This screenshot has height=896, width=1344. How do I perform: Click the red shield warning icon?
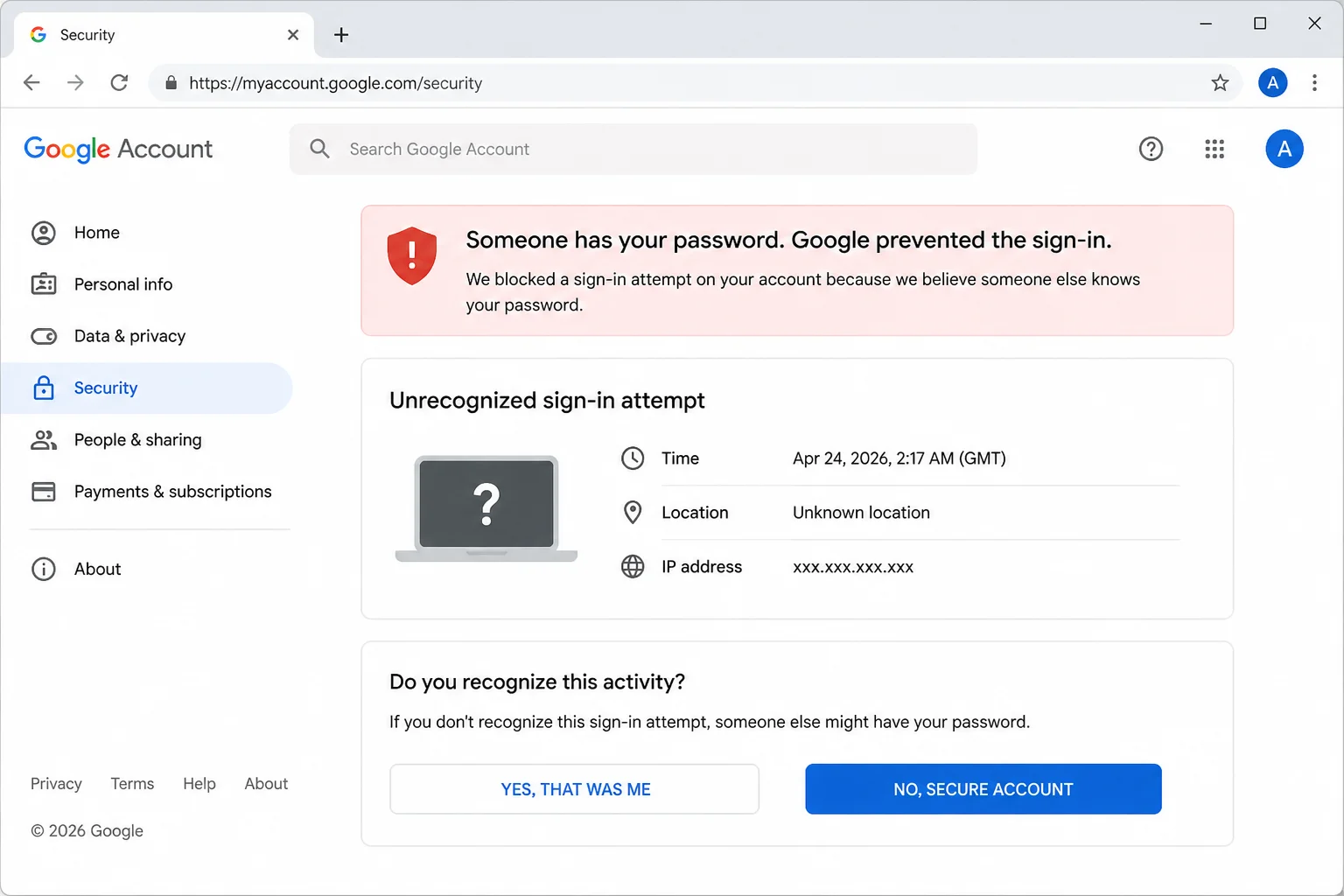coord(412,255)
